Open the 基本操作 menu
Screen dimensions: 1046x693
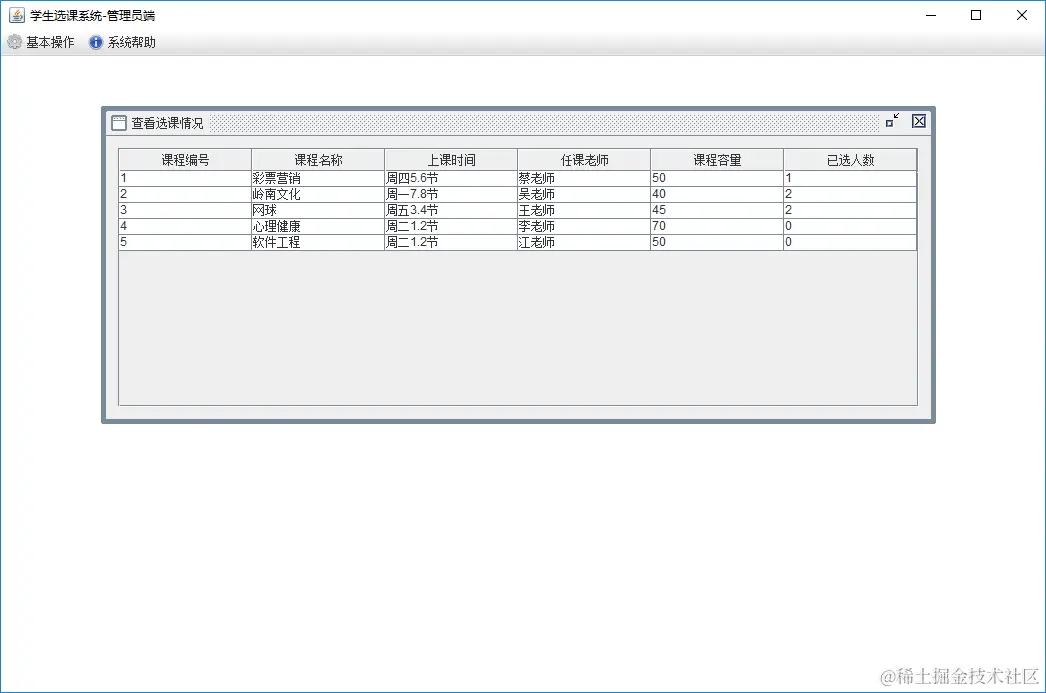point(41,43)
